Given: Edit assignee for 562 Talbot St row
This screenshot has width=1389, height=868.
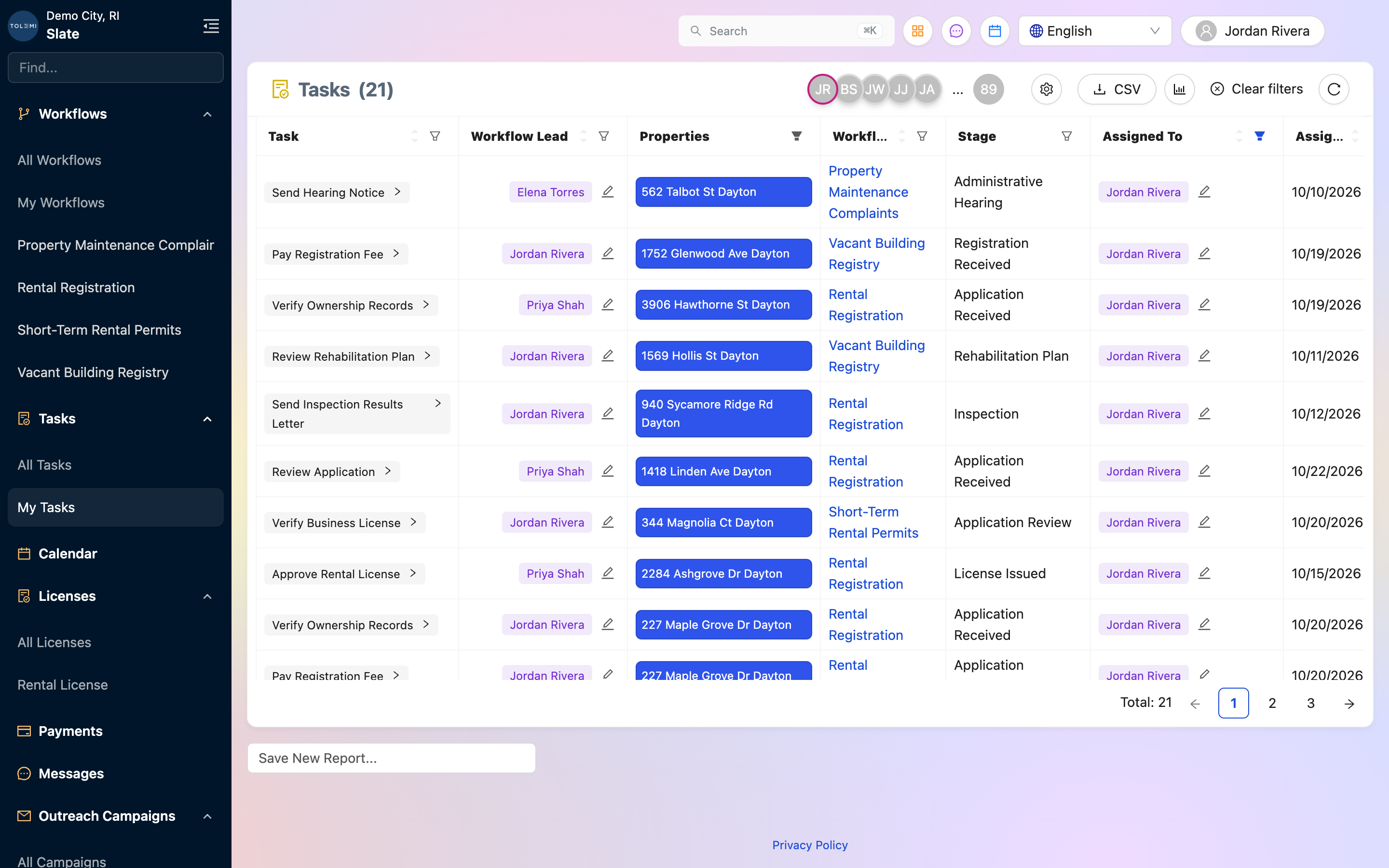Looking at the screenshot, I should coord(1204,192).
